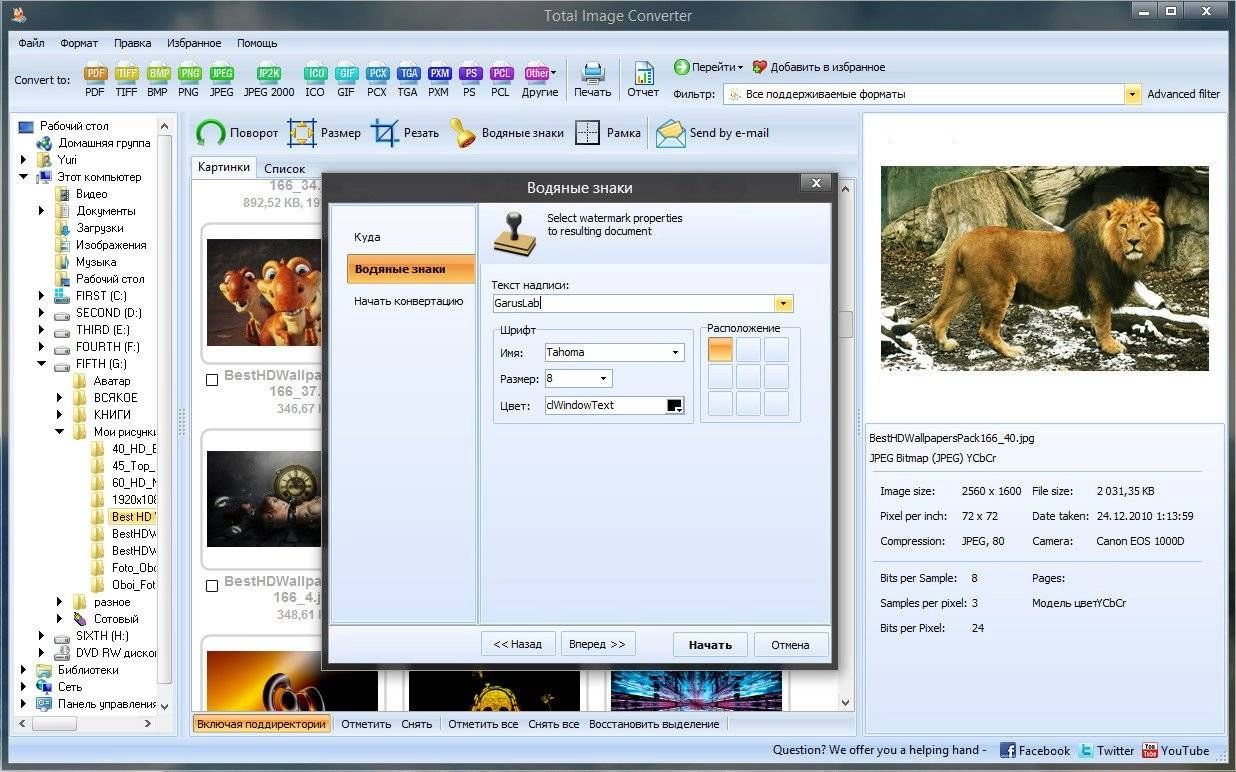Image resolution: width=1236 pixels, height=772 pixels.
Task: Open the Помощь menu
Action: click(x=257, y=43)
